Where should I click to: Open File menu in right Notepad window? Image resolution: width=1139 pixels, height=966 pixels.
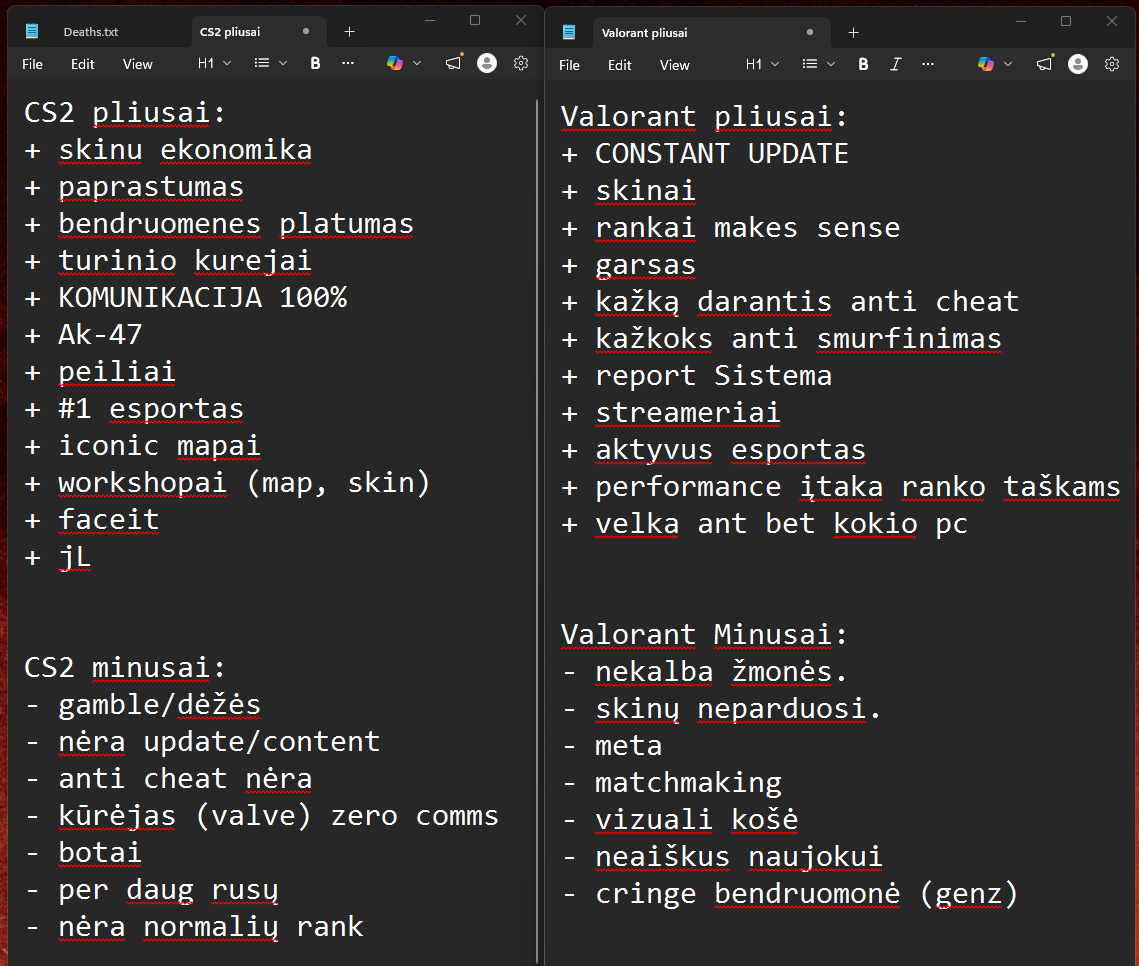coord(570,65)
